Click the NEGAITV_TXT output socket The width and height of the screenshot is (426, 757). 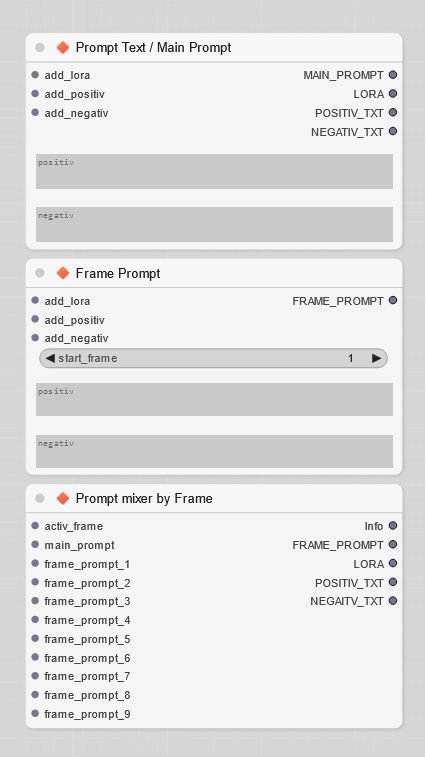[x=393, y=601]
